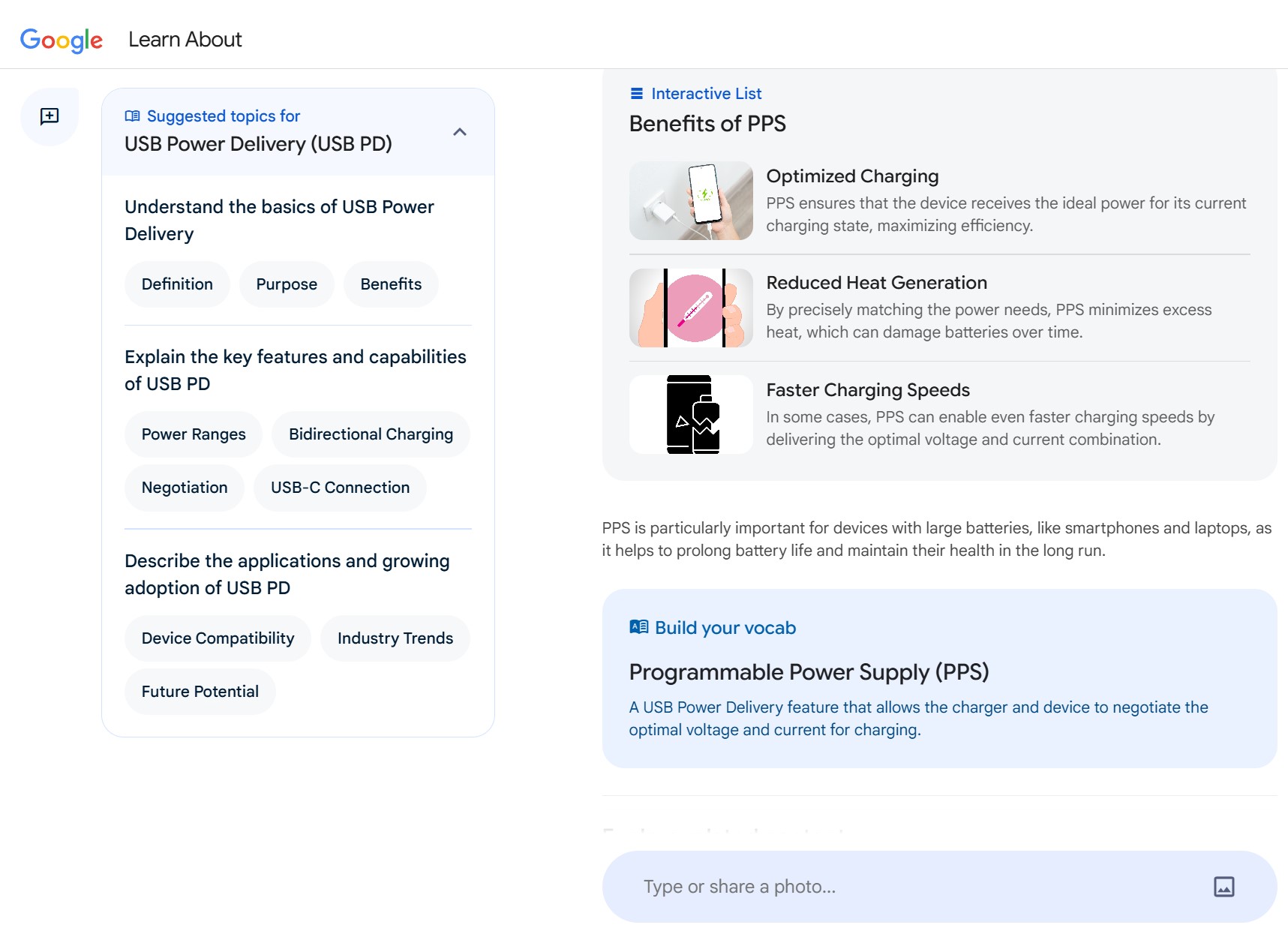Click the Google logo
Image resolution: width=1288 pixels, height=928 pixels.
(62, 40)
